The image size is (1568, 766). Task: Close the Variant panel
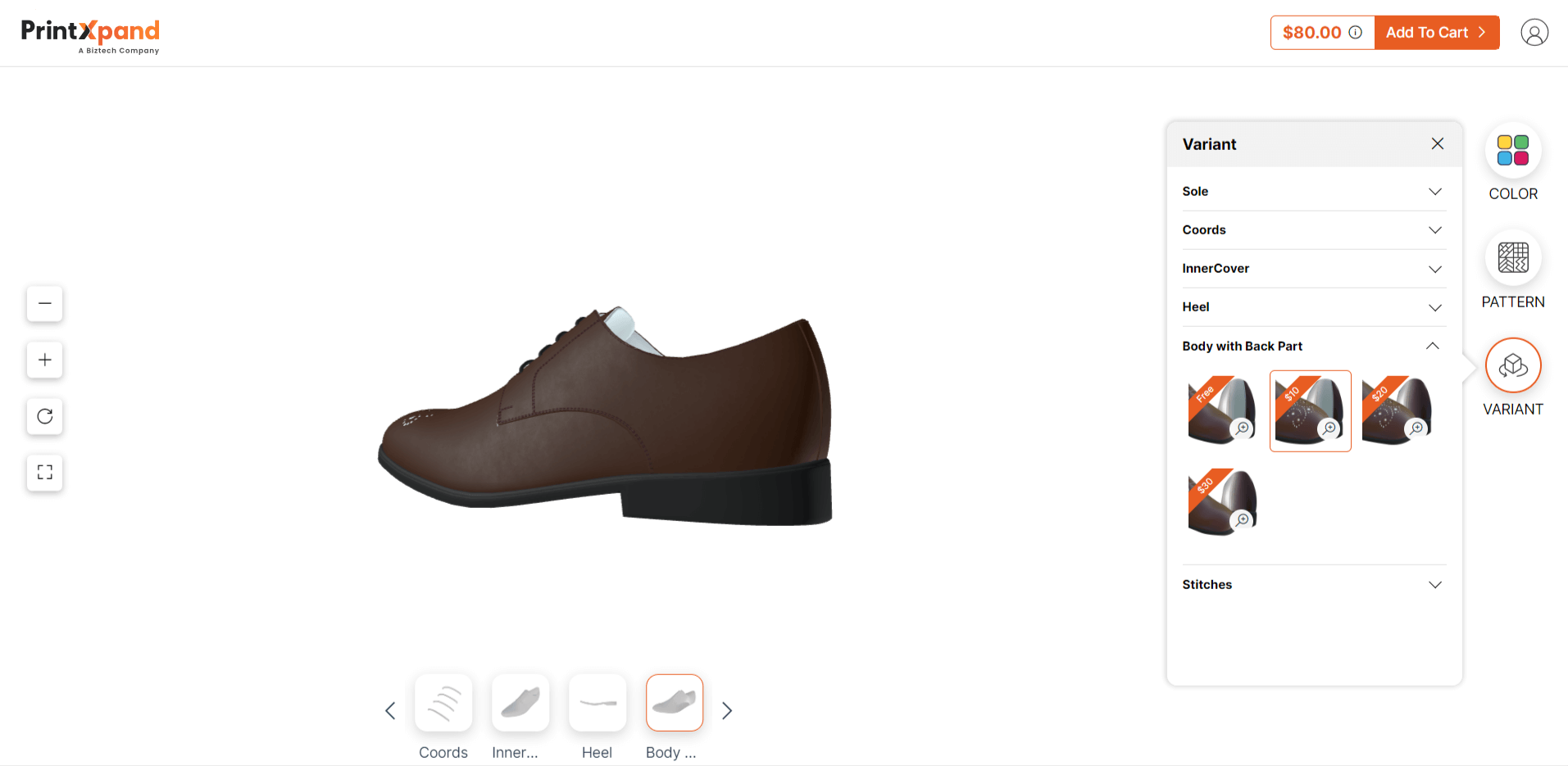coord(1438,144)
